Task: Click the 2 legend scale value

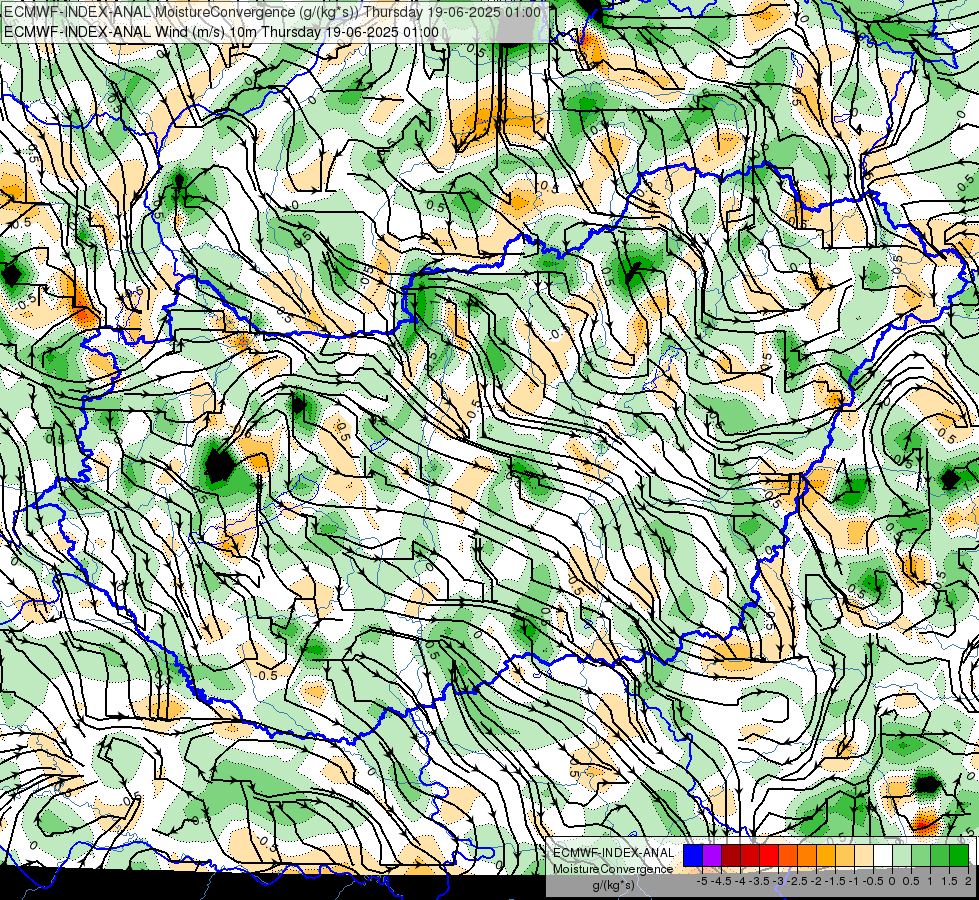Action: pos(968,881)
